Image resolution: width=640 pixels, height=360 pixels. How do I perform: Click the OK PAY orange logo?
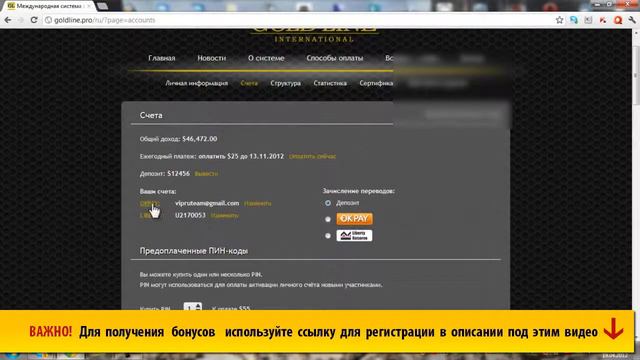(354, 219)
